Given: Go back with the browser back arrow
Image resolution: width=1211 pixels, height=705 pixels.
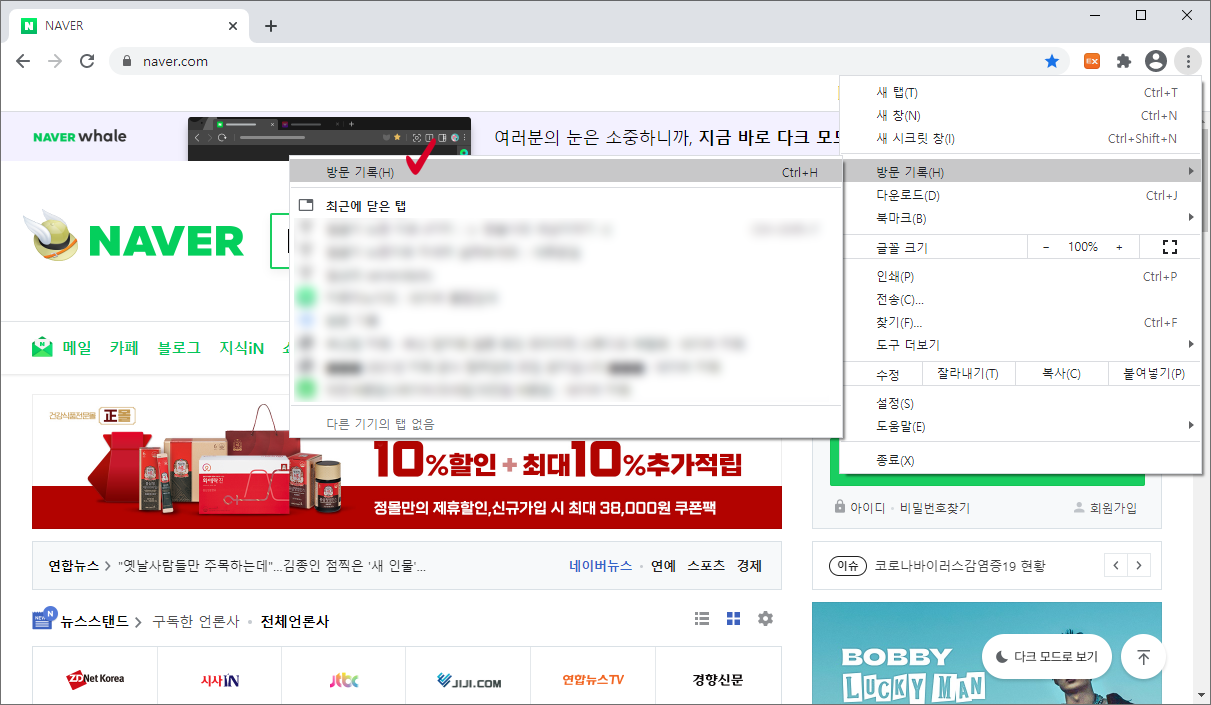Looking at the screenshot, I should click(x=23, y=61).
